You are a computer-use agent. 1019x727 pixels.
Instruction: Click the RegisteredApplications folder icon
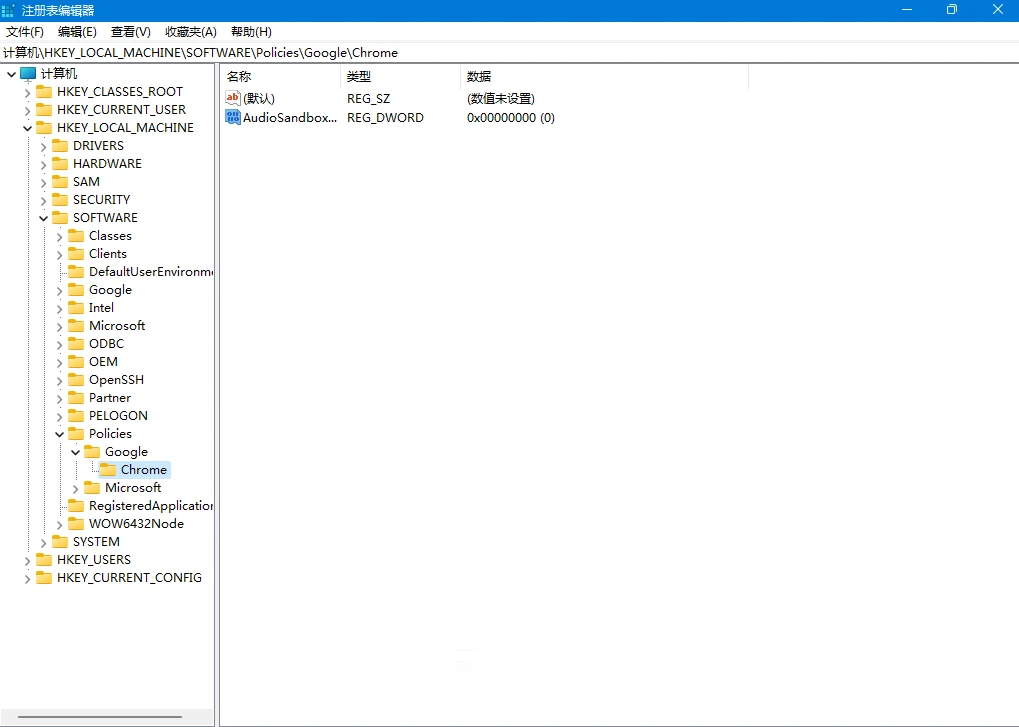click(76, 505)
